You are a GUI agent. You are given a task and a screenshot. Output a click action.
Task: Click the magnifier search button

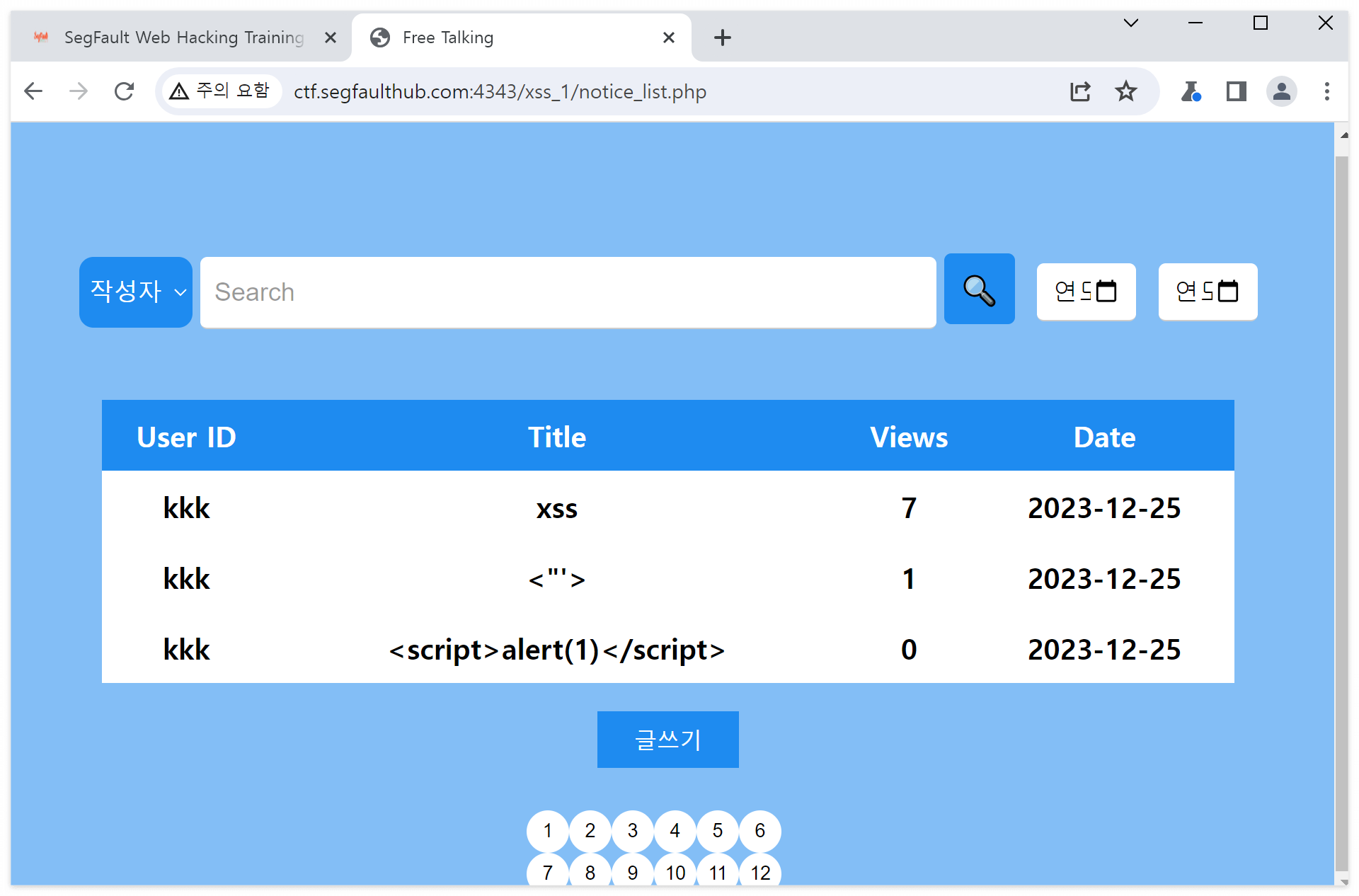pyautogui.click(x=979, y=289)
